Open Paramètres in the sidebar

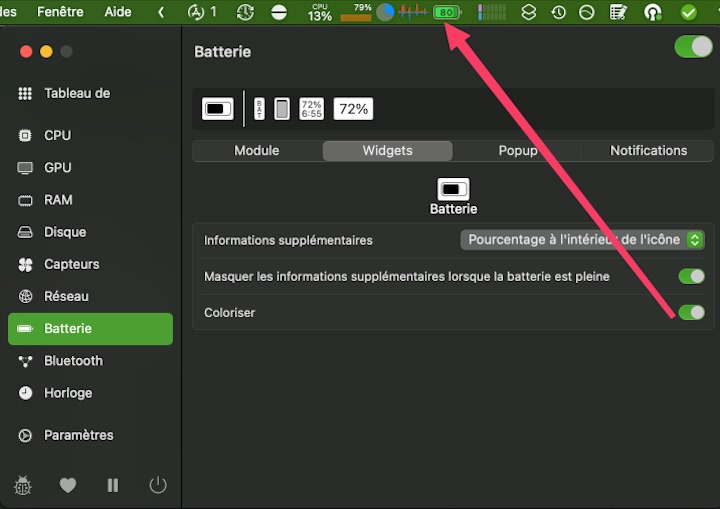click(78, 435)
